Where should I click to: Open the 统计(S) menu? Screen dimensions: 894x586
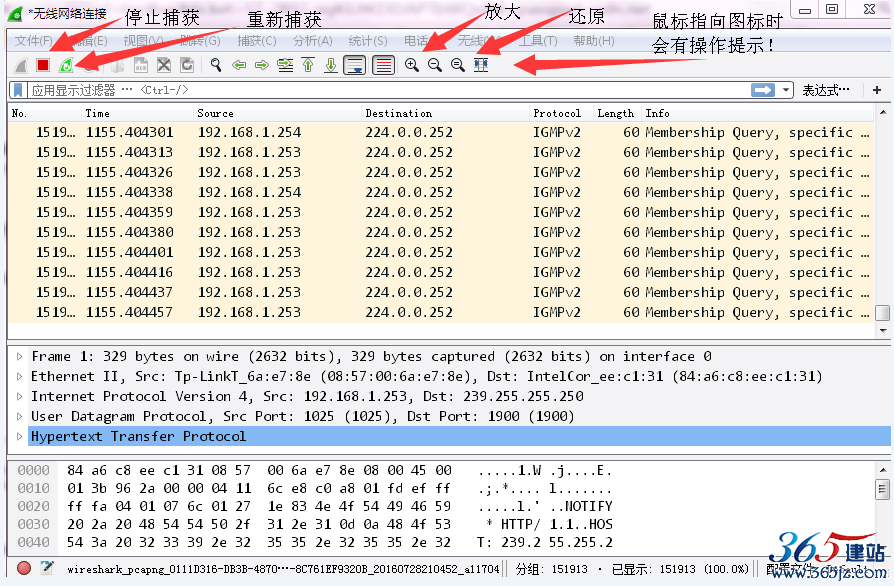click(x=368, y=41)
